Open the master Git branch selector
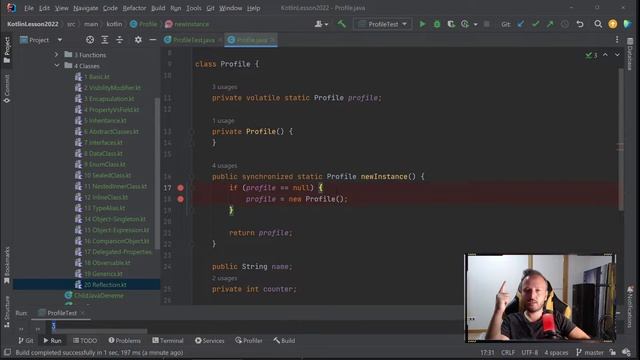The height and width of the screenshot is (360, 640). point(589,352)
